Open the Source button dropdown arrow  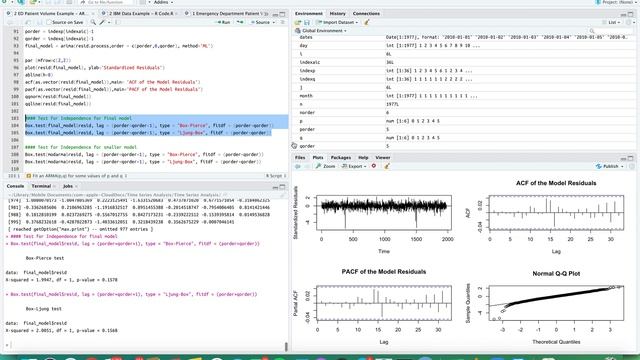274,22
